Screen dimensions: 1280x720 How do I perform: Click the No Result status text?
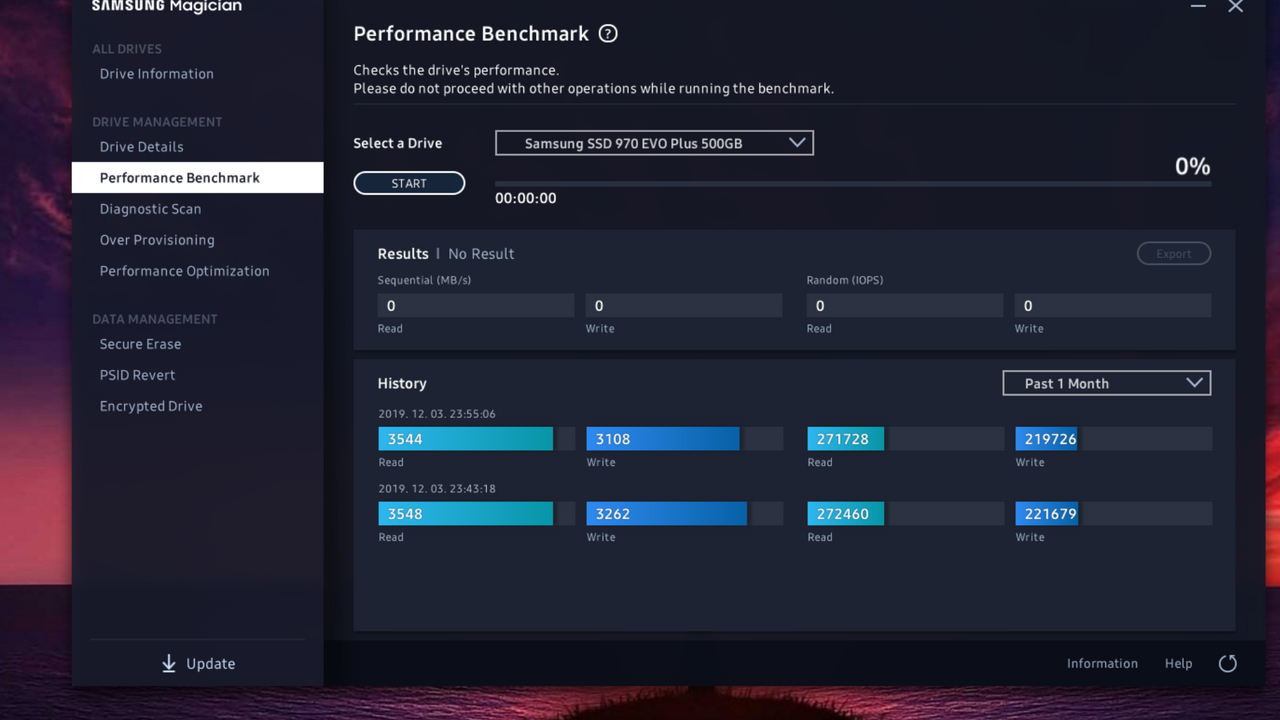pos(481,254)
